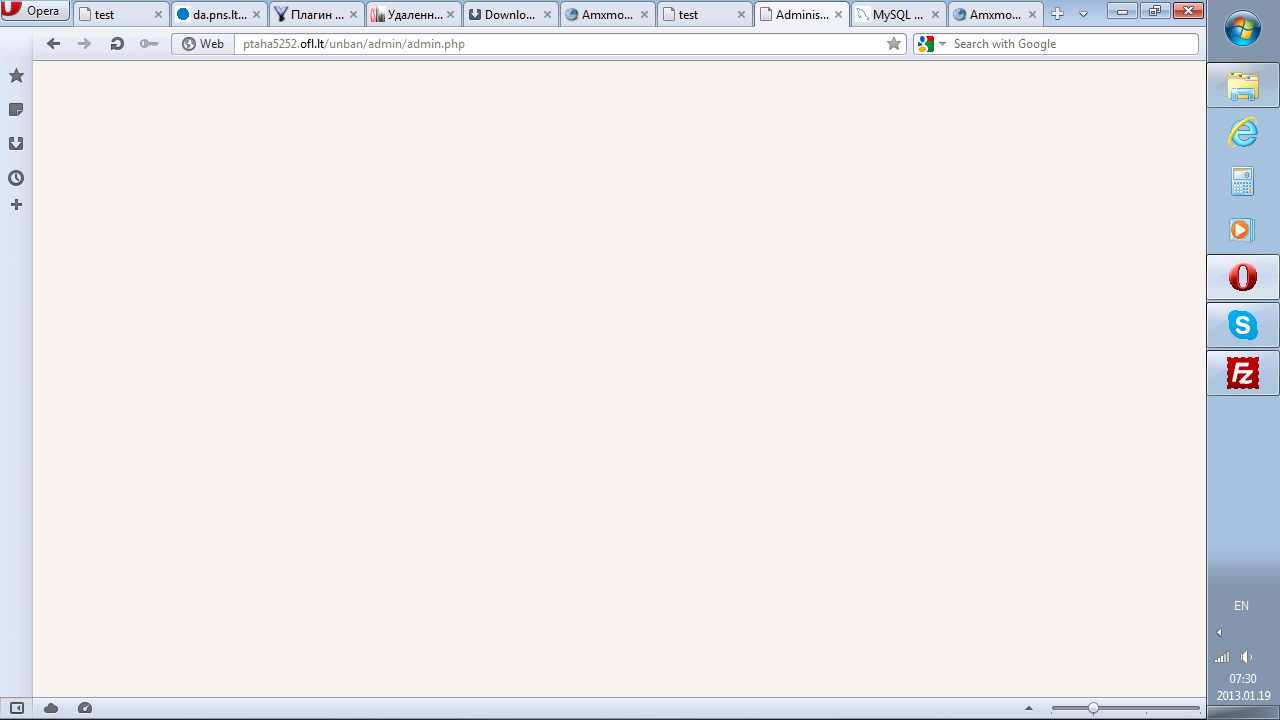Focus the address field showing ptaha5252.ofl.lt
1280x720 pixels.
coord(560,44)
